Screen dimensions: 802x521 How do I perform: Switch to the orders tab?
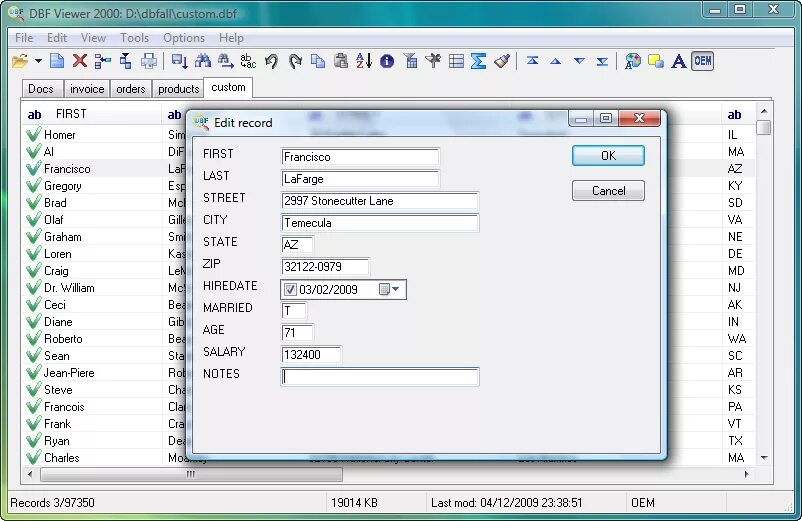[x=130, y=89]
